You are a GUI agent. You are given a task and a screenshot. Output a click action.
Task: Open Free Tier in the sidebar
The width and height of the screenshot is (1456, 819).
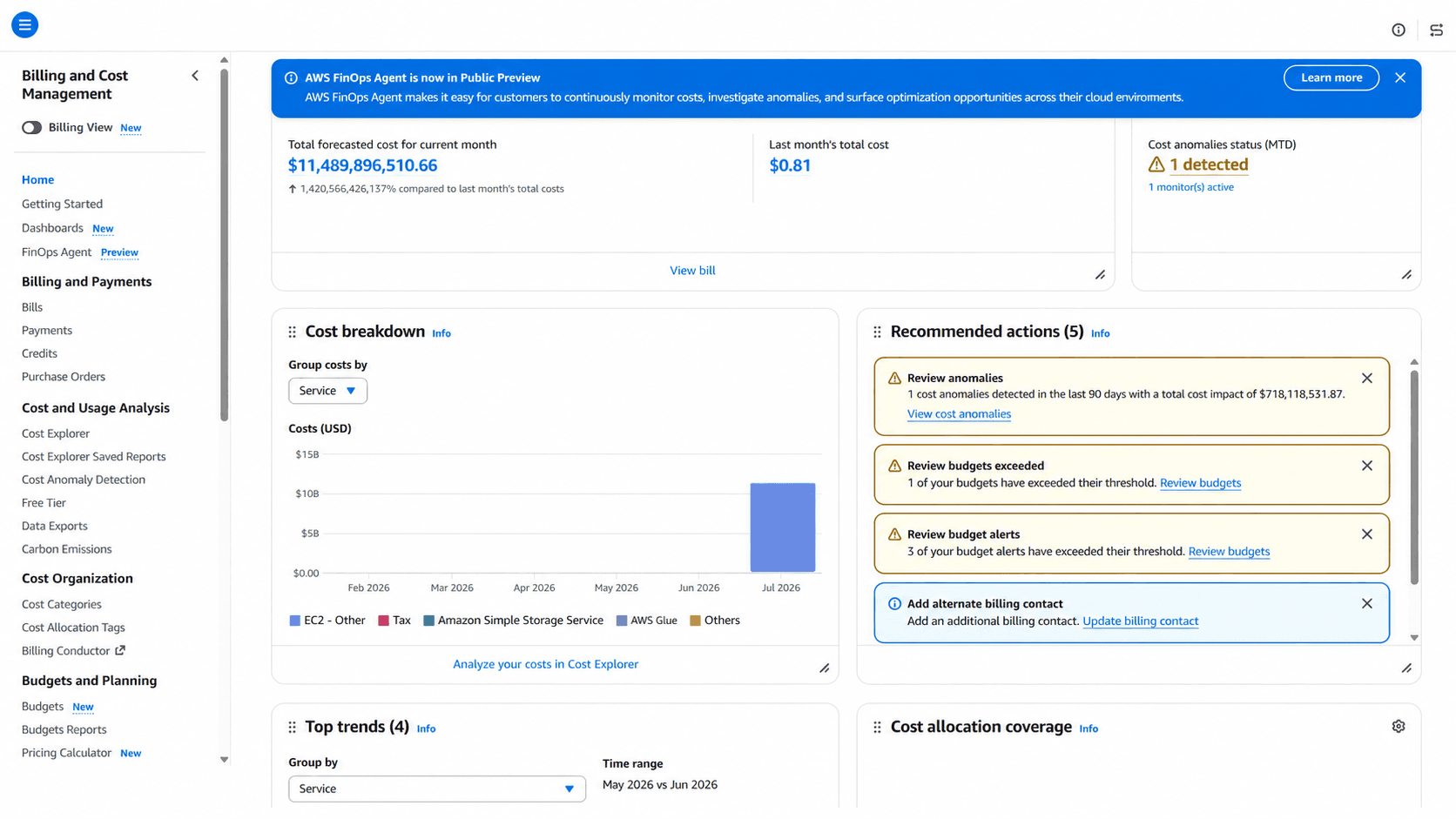click(x=44, y=503)
